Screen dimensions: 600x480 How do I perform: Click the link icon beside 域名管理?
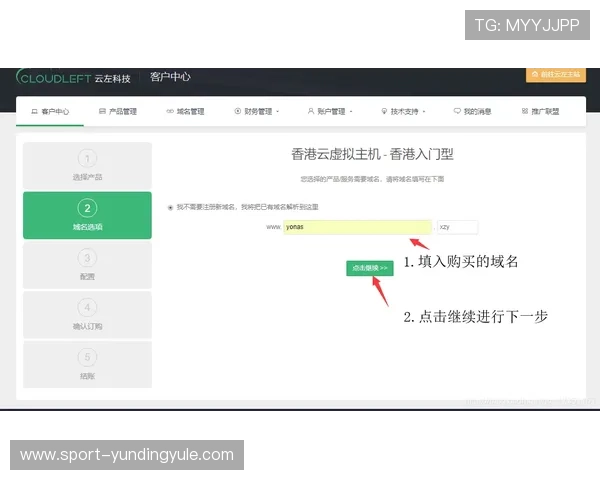[170, 111]
